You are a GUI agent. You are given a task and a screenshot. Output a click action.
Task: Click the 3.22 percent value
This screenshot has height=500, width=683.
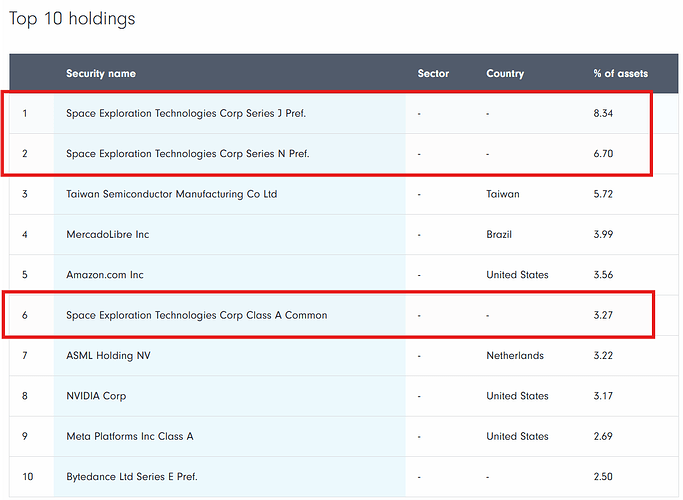point(603,355)
